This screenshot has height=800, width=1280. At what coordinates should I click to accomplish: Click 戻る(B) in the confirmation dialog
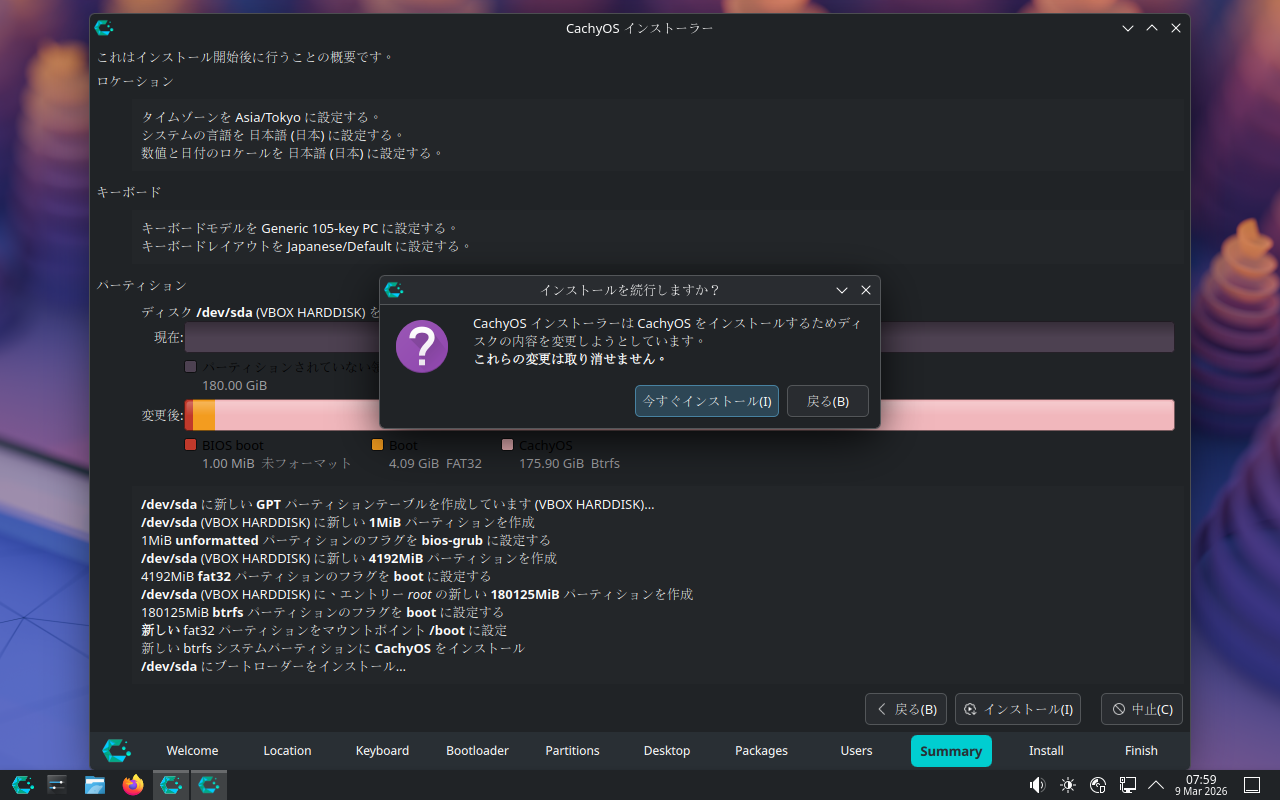tap(828, 401)
